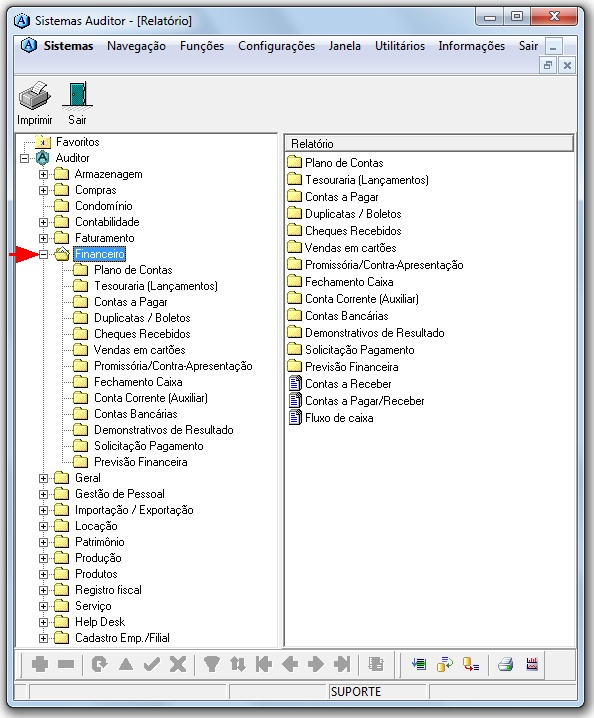This screenshot has width=594, height=718.
Task: Click the checkmark confirm icon in bottom toolbar
Action: coord(152,664)
